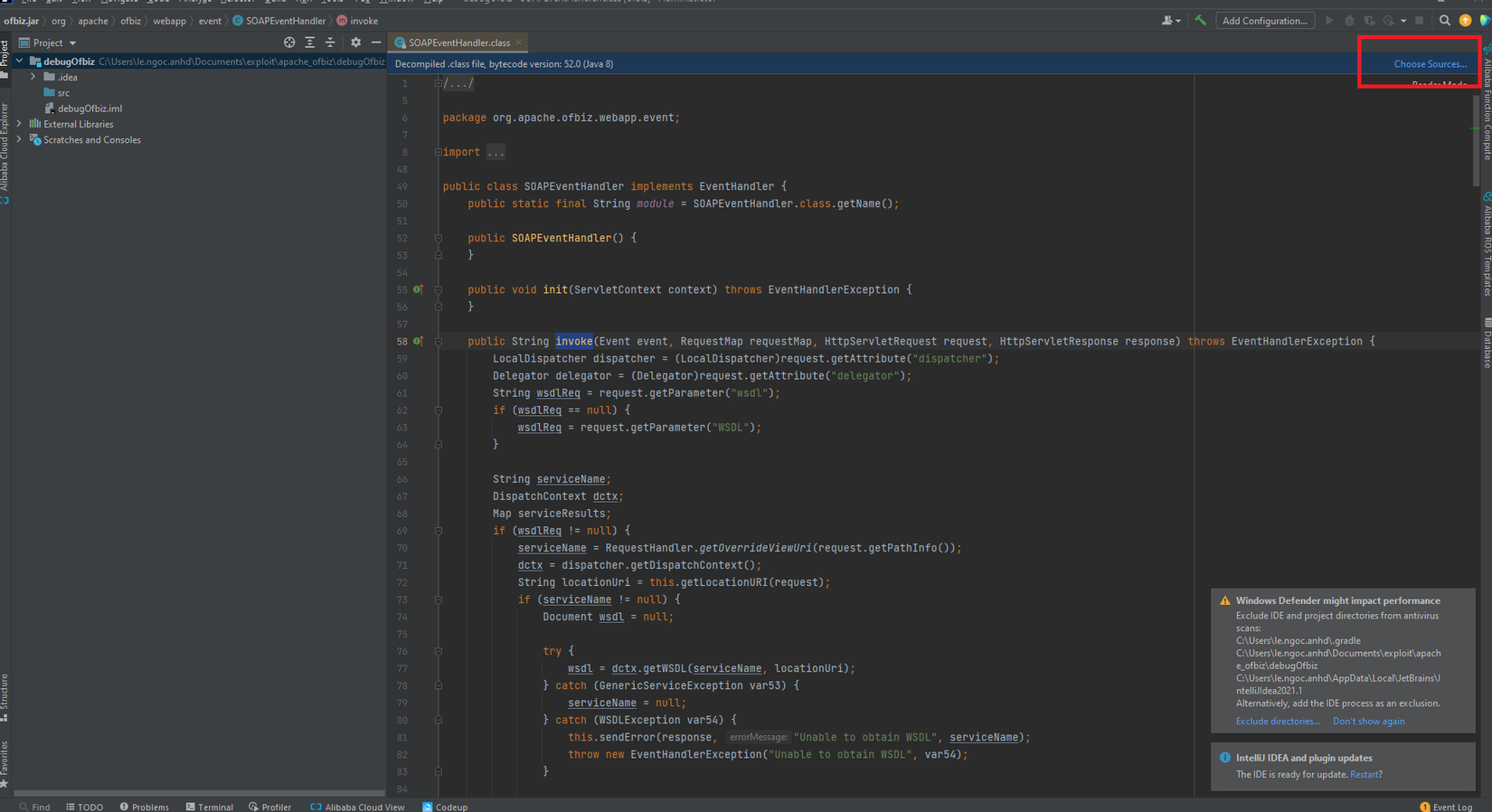Click the Add Configuration button
Screen dimensions: 1492x812
coord(1264,21)
